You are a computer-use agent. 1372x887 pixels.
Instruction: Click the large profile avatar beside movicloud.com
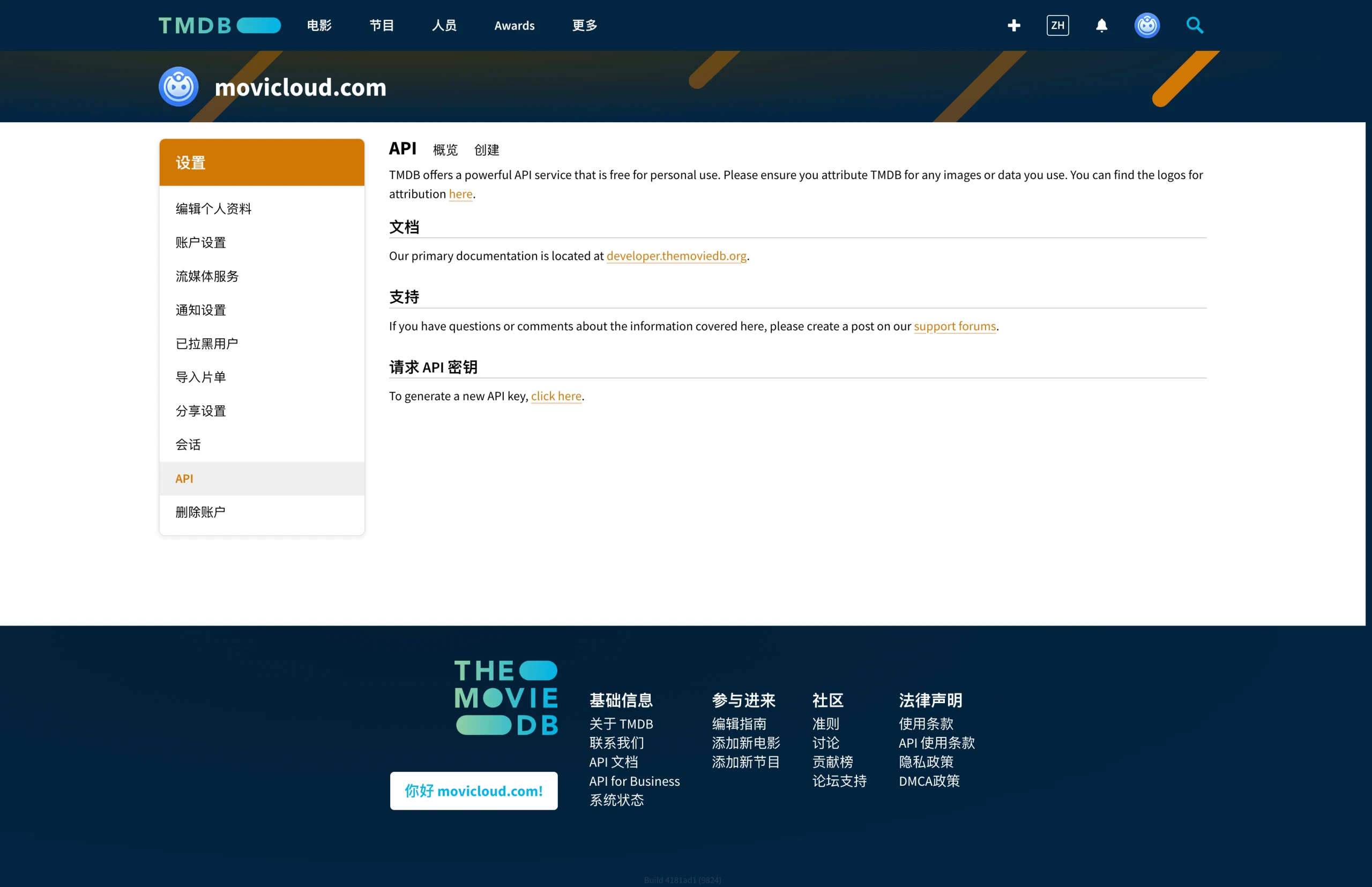178,87
